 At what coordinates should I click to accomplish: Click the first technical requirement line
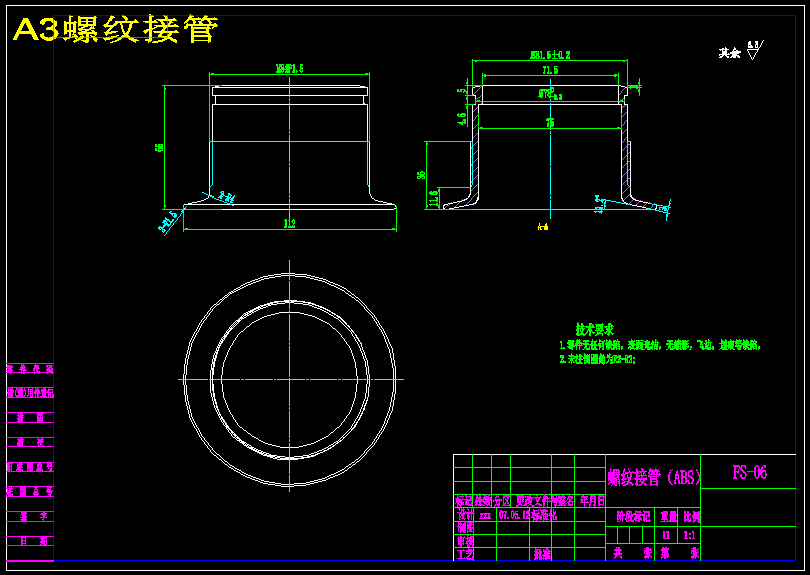coord(660,345)
